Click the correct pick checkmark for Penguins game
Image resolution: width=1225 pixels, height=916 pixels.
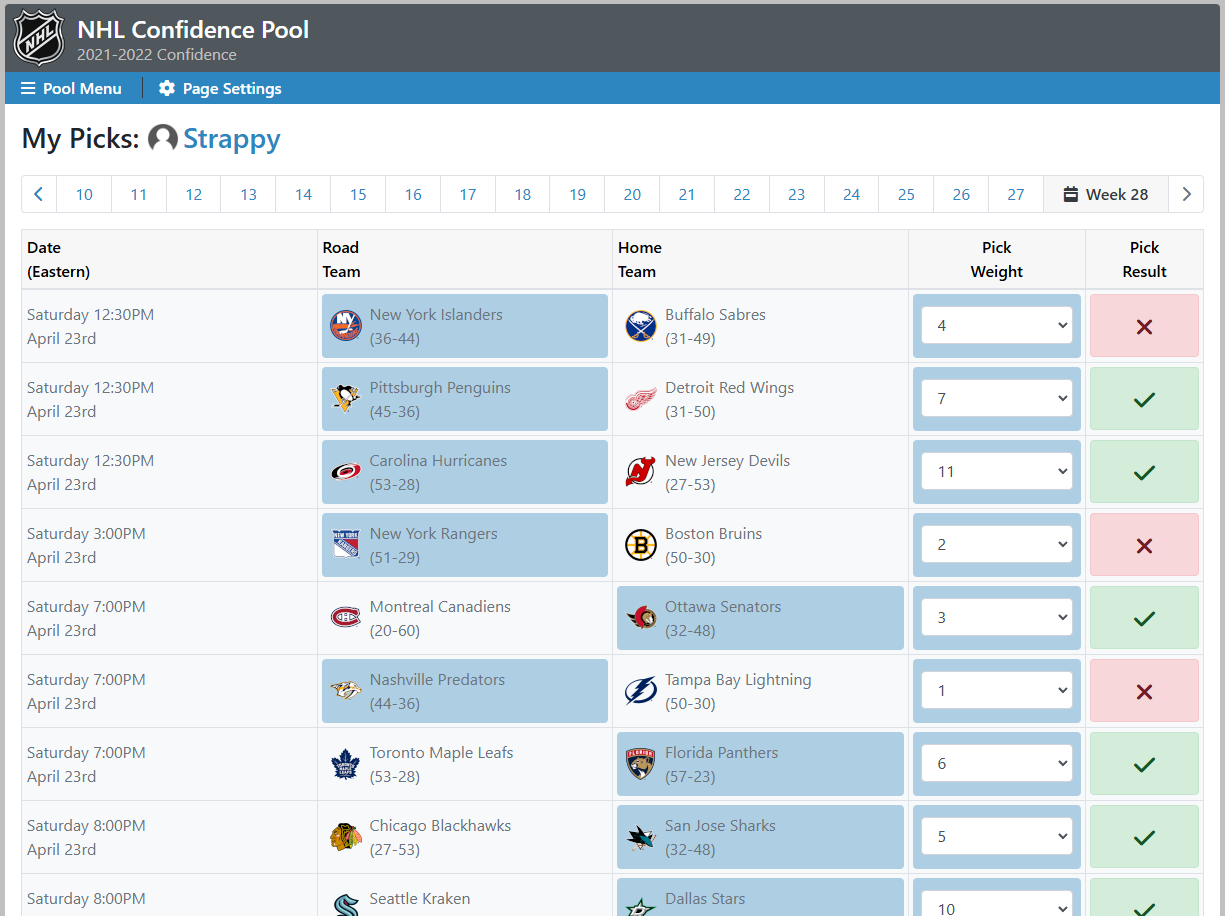[1144, 399]
